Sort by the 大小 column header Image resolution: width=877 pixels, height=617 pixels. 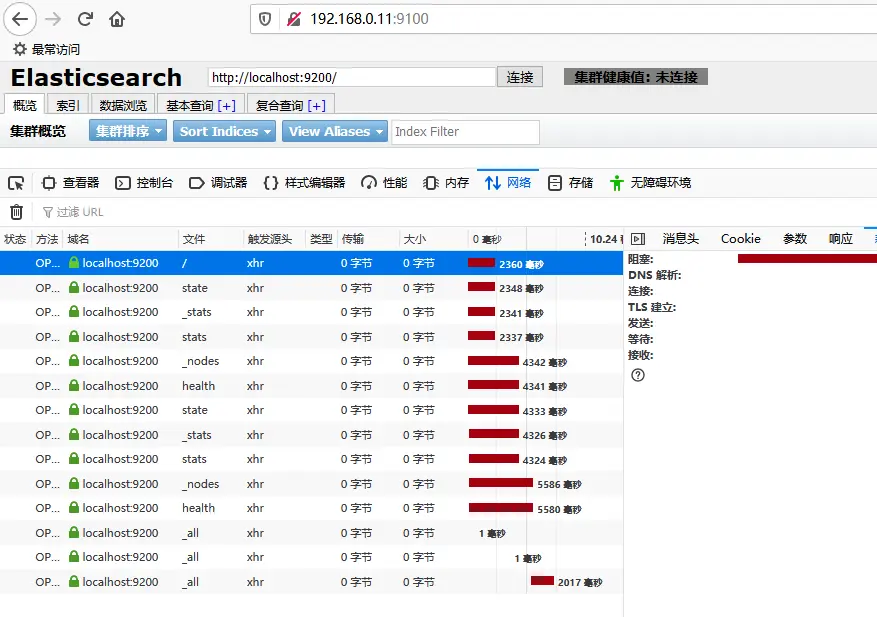click(x=433, y=239)
